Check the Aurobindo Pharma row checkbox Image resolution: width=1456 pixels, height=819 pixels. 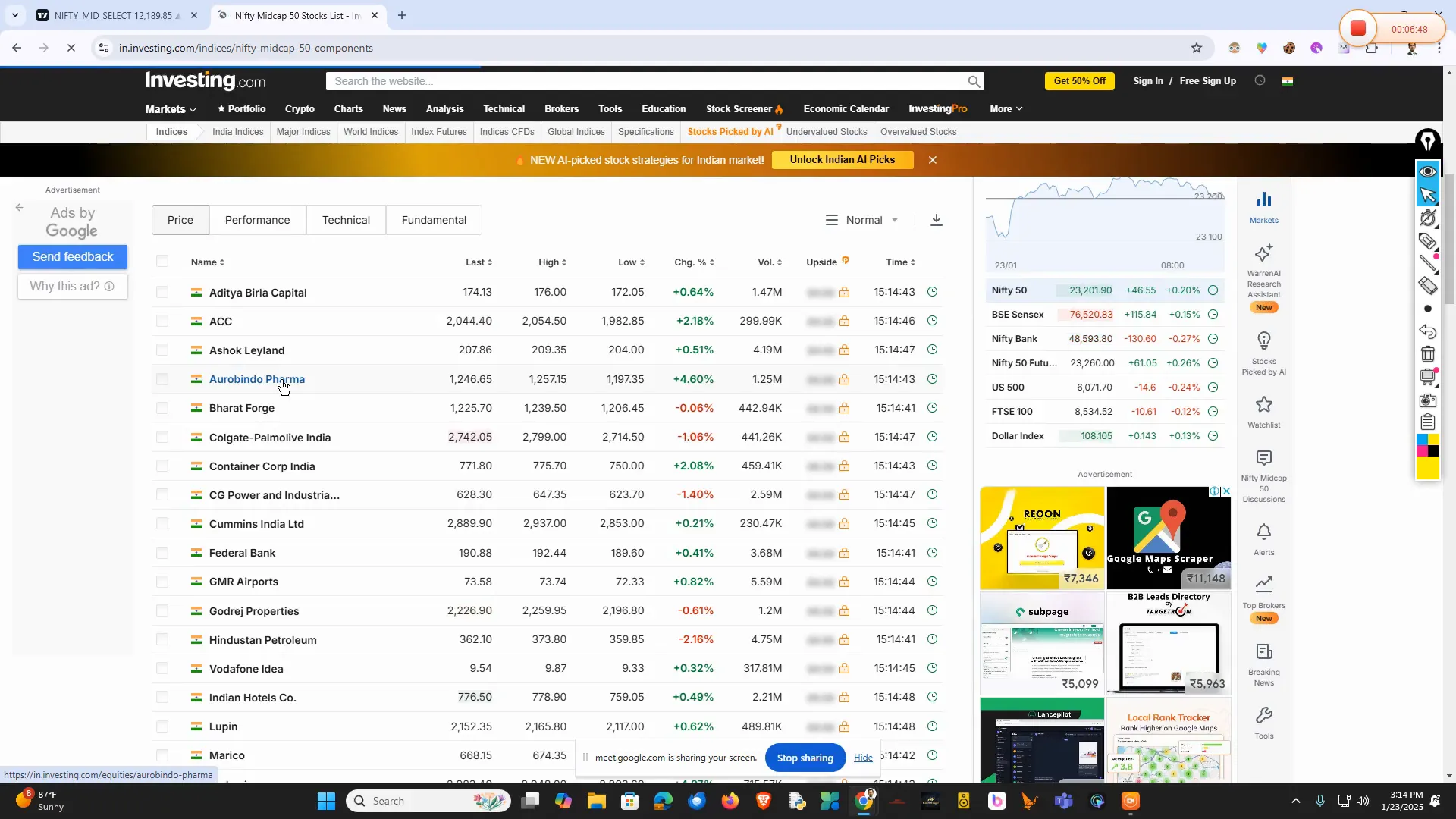pyautogui.click(x=162, y=379)
